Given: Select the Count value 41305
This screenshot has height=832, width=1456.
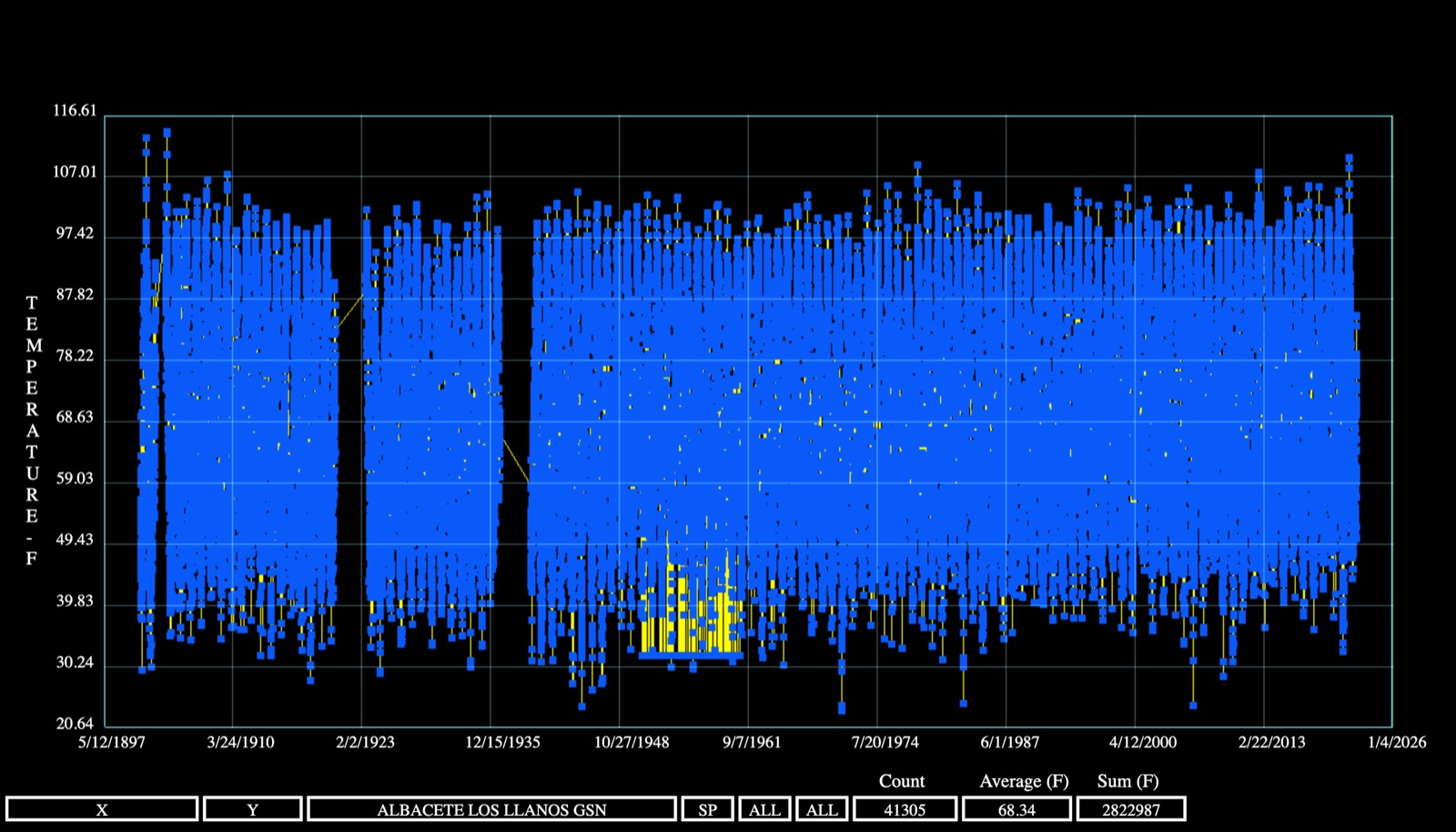Looking at the screenshot, I should [905, 809].
